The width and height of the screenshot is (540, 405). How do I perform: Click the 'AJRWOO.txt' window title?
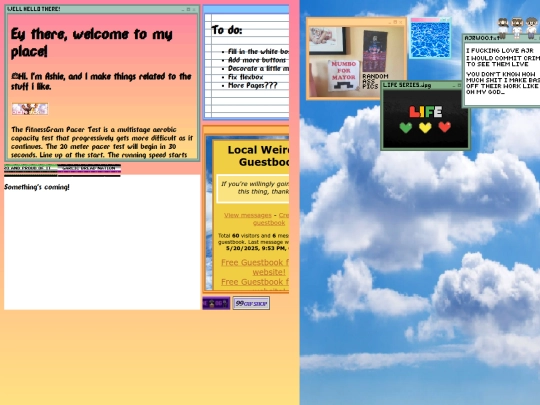[481, 38]
